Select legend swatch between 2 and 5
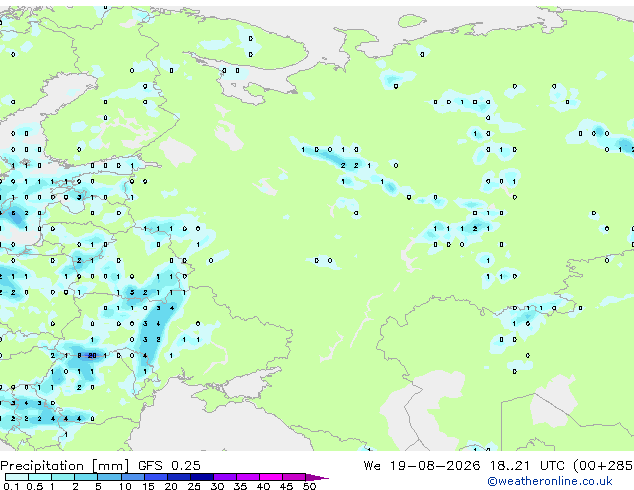634x490 pixels. [86, 477]
